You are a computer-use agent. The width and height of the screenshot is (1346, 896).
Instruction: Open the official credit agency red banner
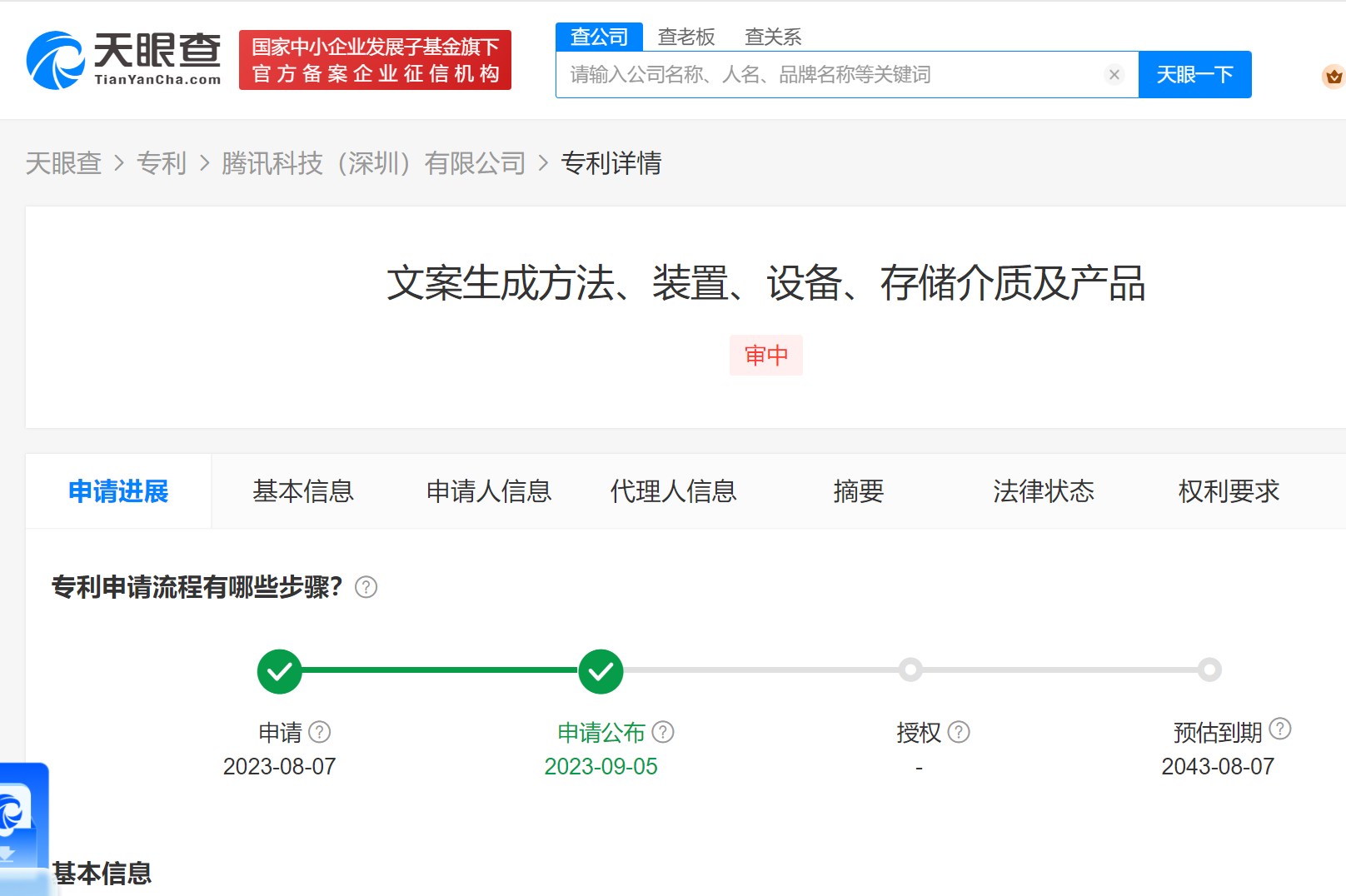(x=375, y=60)
